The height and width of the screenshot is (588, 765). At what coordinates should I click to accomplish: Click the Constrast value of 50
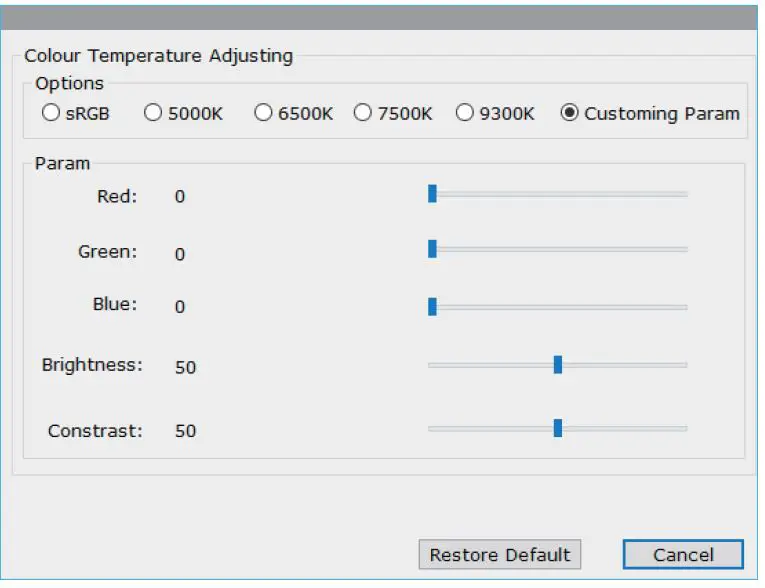[x=185, y=431]
